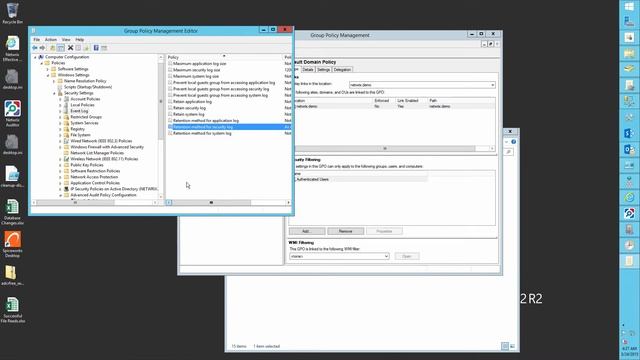640x360 pixels.
Task: Click the Properties icon in the editor toolbar
Action: pos(78,48)
